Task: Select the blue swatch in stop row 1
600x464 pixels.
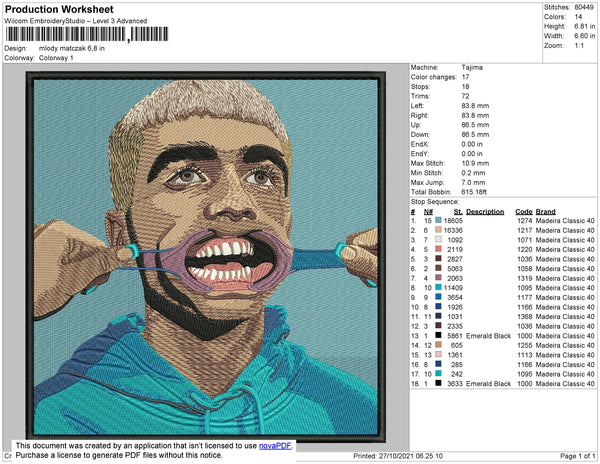Action: [x=438, y=221]
